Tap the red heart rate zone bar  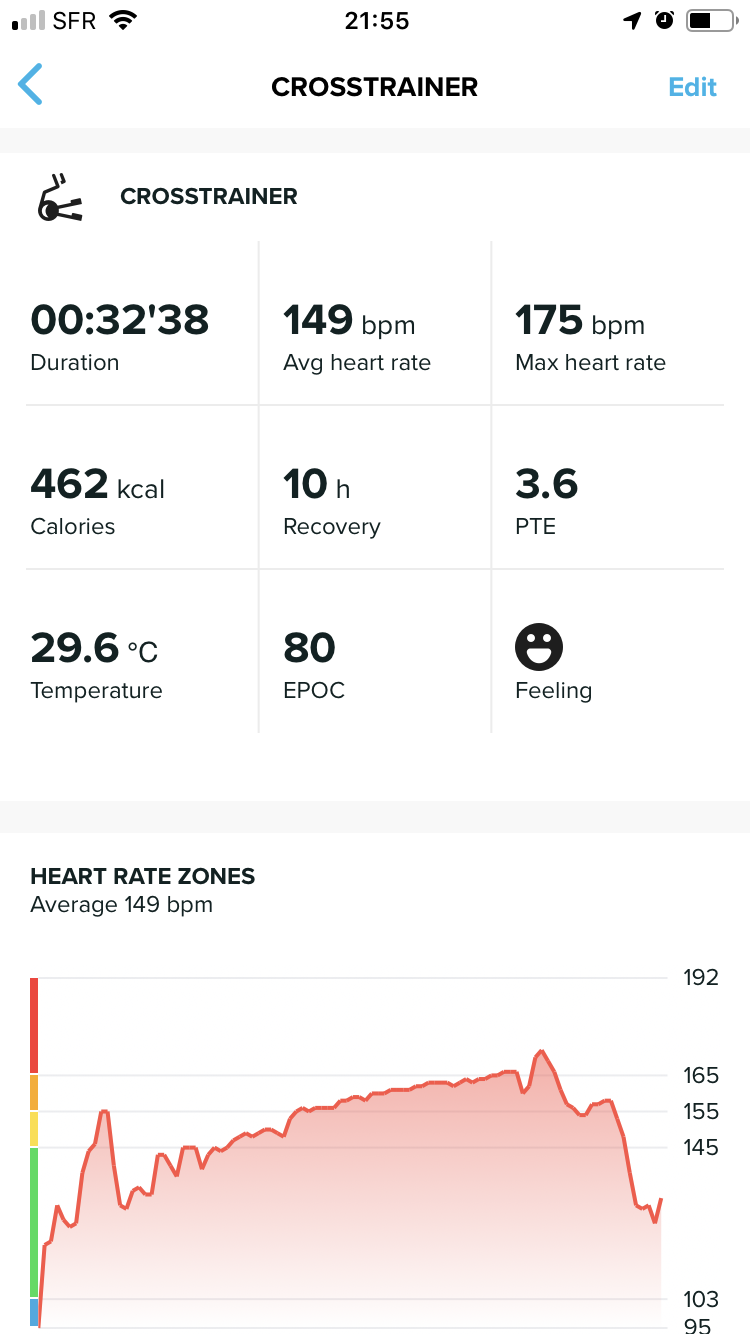34,1025
